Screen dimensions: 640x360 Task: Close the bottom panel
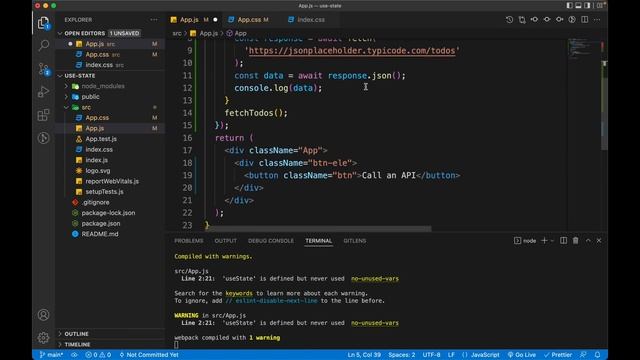point(599,240)
